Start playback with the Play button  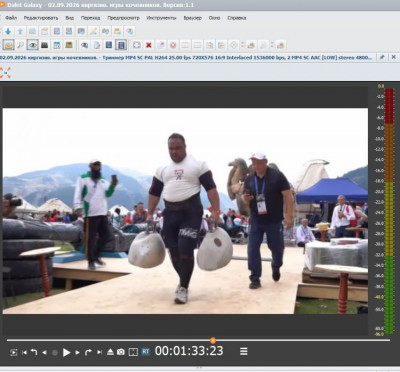point(66,352)
